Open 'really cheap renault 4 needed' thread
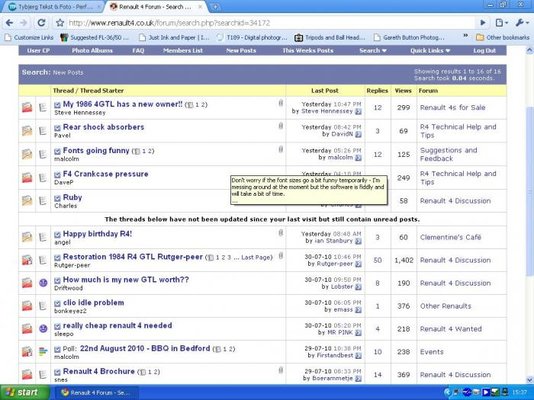534x400 pixels. click(117, 325)
